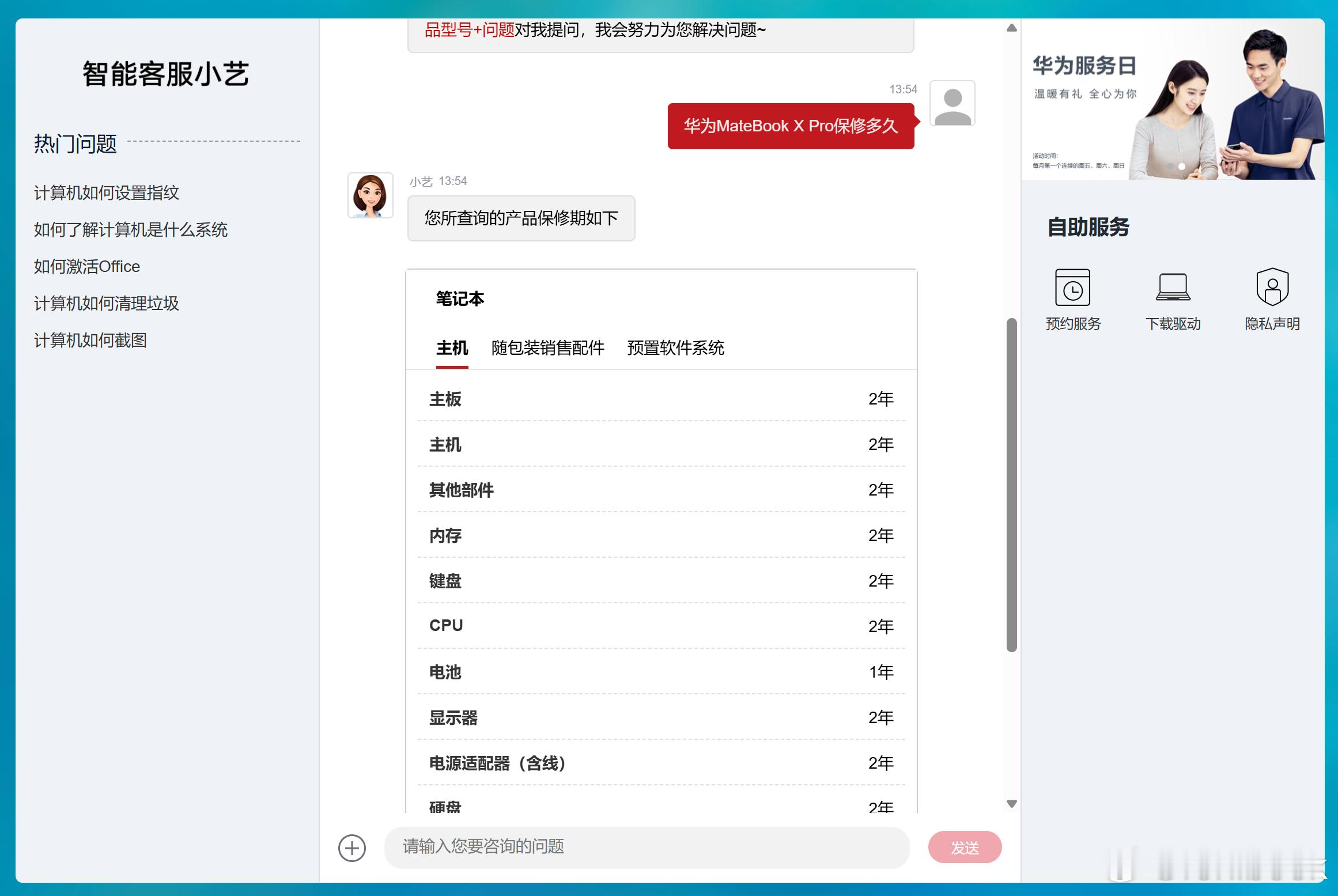Click the 您所查询的产品保修期如下 reply bubble

tap(521, 218)
